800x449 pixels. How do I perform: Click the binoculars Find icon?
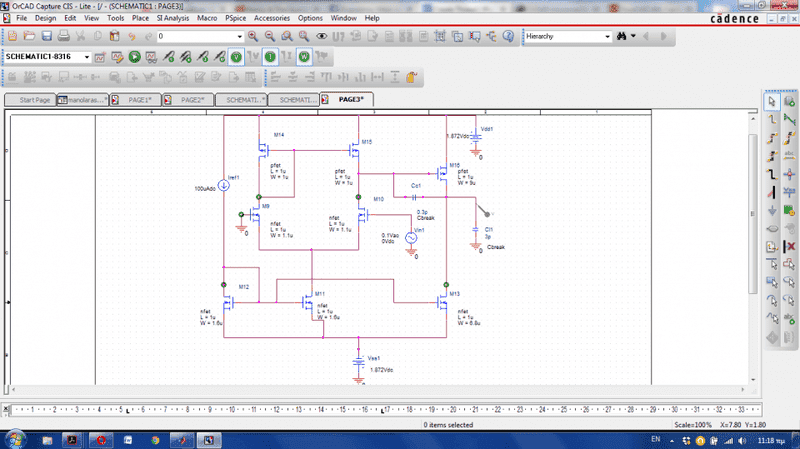click(620, 37)
